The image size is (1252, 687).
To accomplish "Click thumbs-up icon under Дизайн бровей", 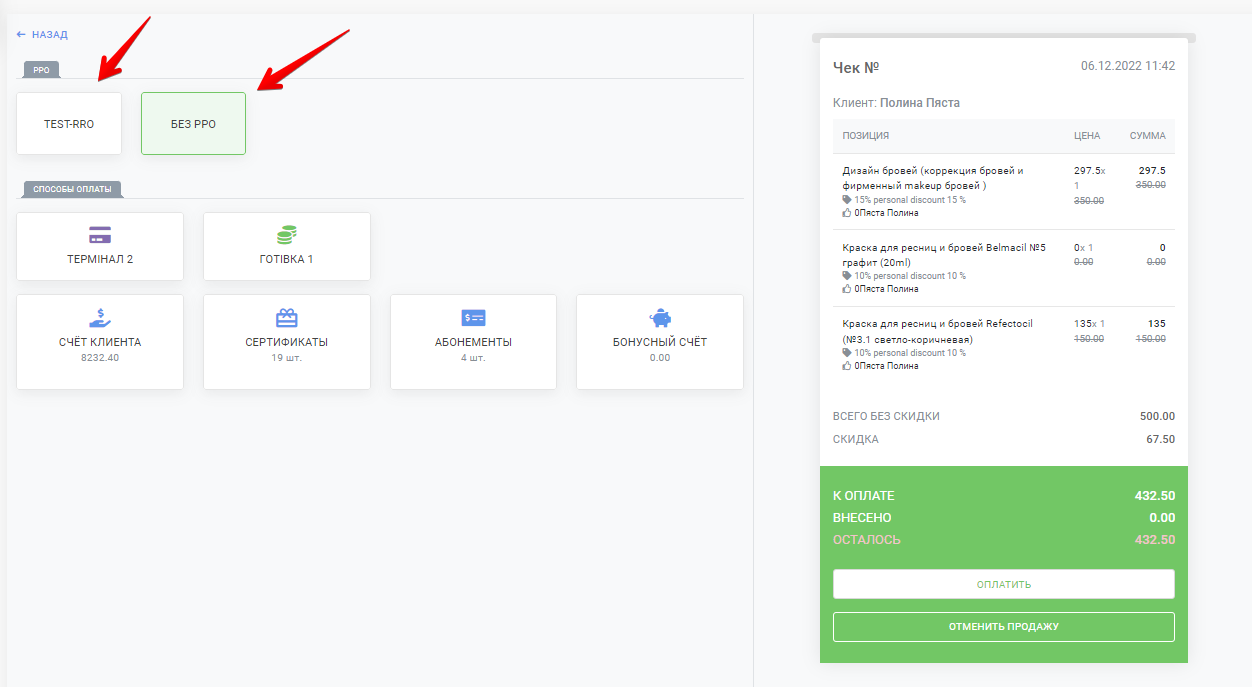I will [x=847, y=213].
